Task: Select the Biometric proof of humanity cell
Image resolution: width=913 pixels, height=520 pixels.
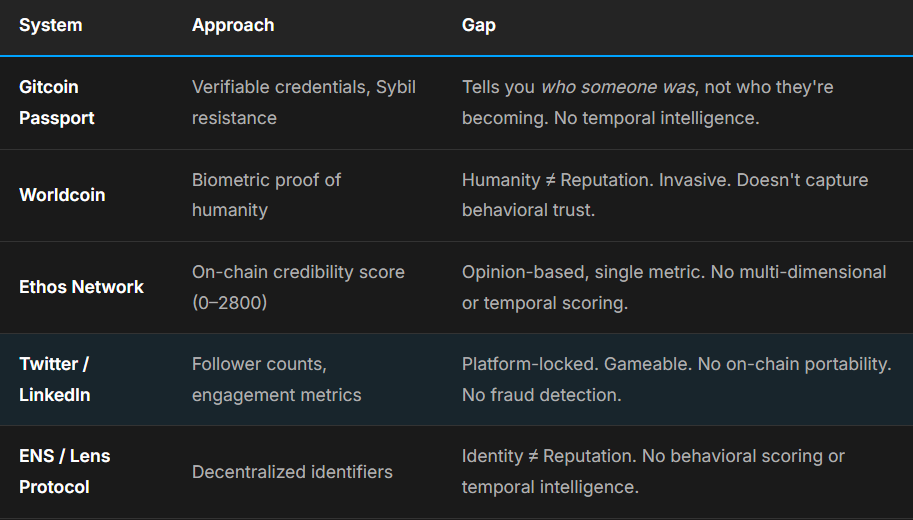Action: tap(266, 195)
